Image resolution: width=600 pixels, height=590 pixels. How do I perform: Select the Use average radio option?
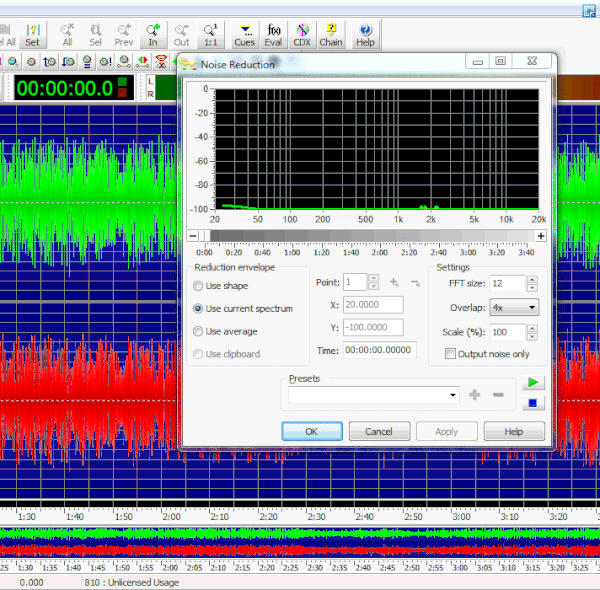(197, 331)
